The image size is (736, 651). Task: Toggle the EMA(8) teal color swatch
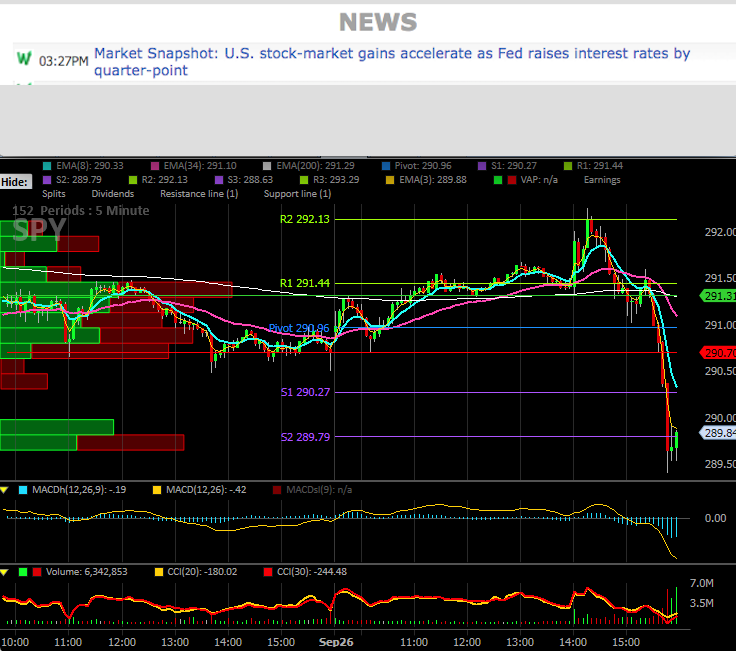(x=47, y=166)
